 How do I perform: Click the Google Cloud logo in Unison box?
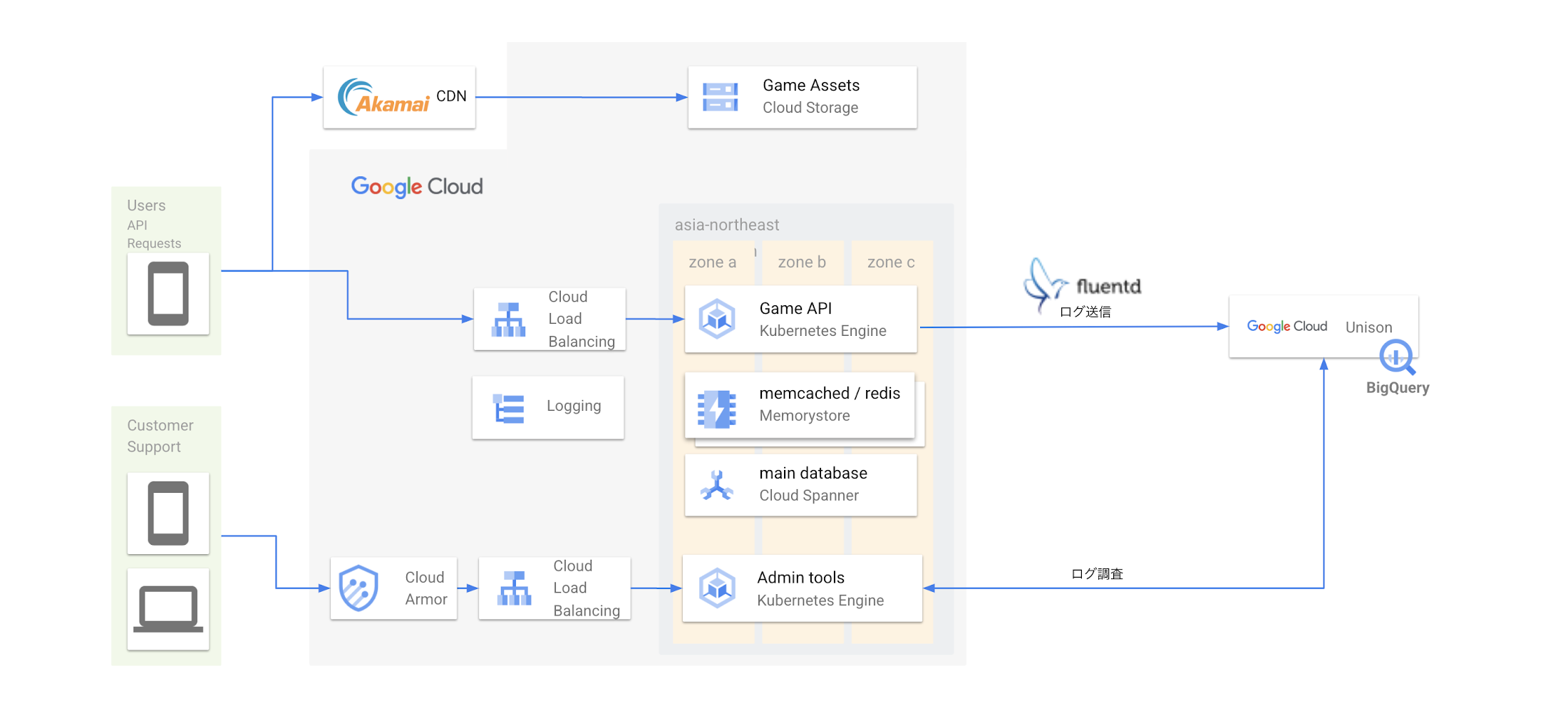(x=1287, y=327)
